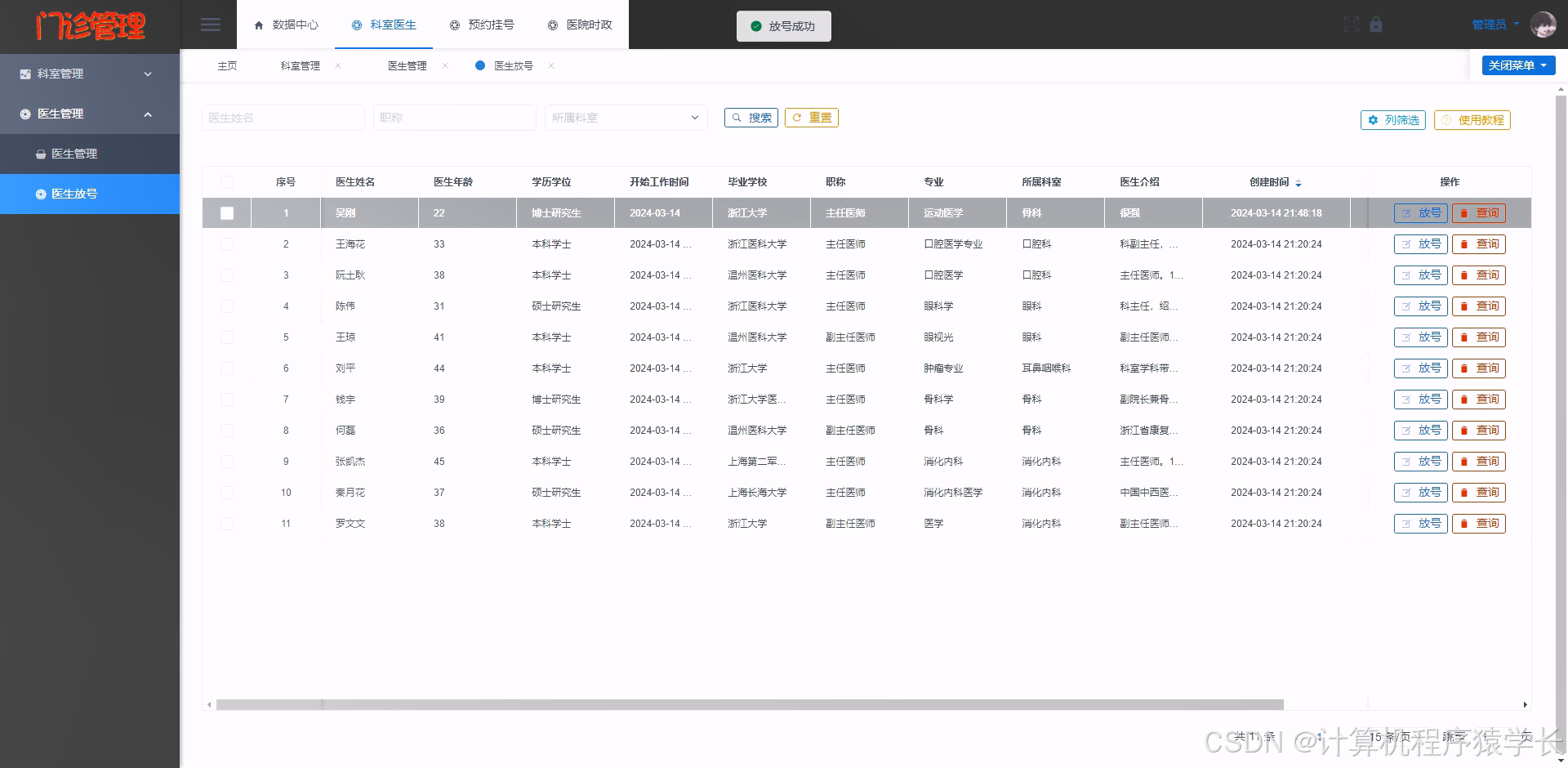
Task: Open the 所属科室 dropdown
Action: (x=626, y=118)
